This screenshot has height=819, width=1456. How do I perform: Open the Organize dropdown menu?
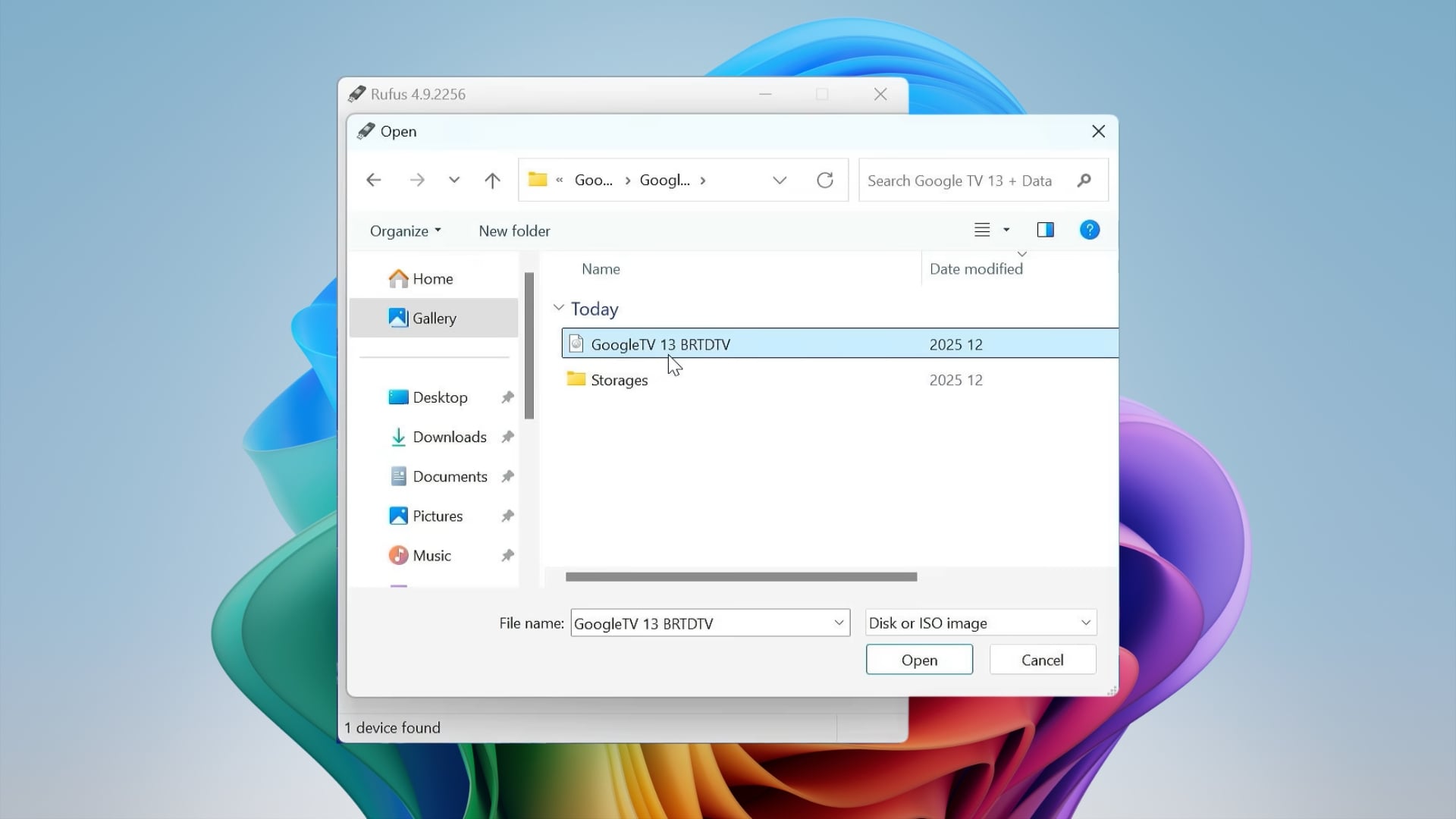(404, 231)
